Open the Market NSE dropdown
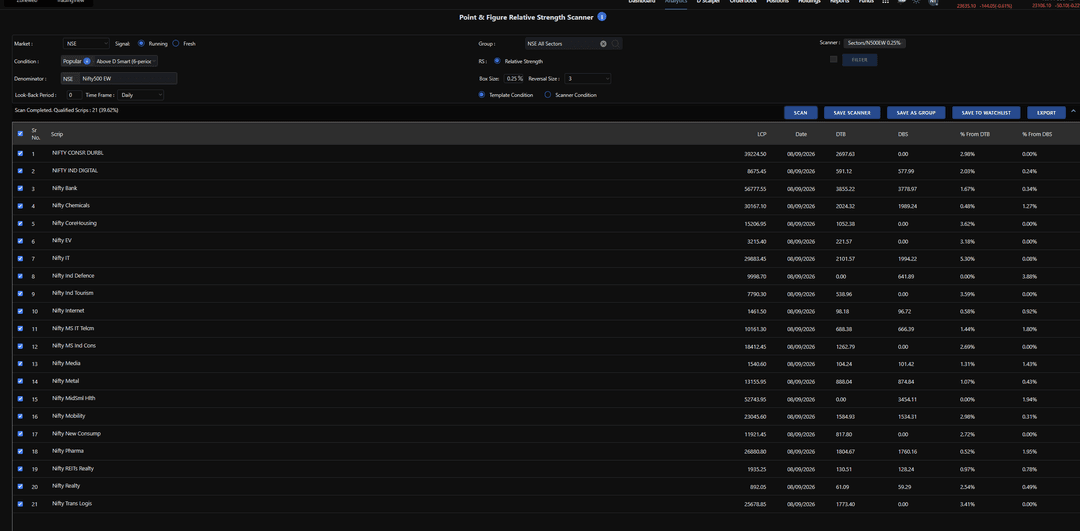The image size is (1080, 531). tap(85, 43)
